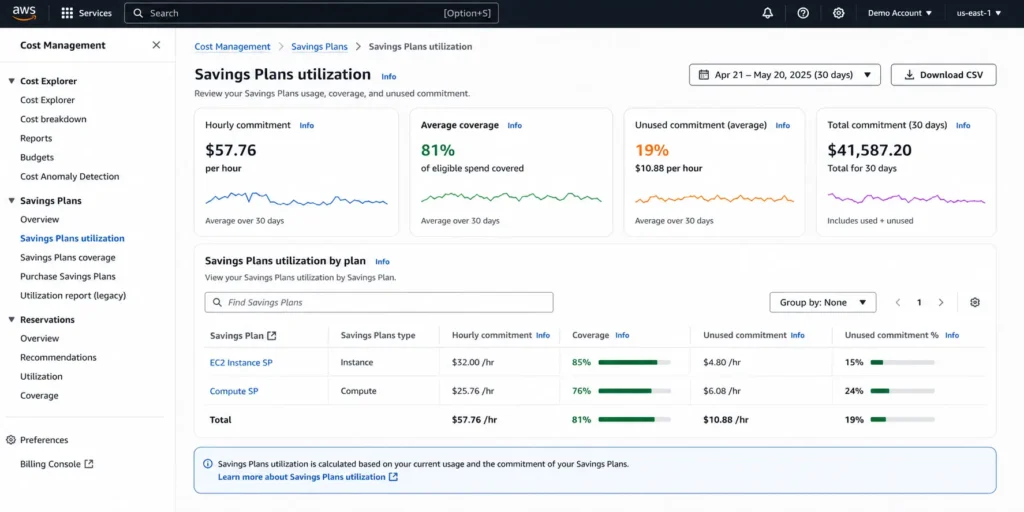Select Savings Plans coverage in sidebar
This screenshot has width=1024, height=512.
click(x=68, y=257)
